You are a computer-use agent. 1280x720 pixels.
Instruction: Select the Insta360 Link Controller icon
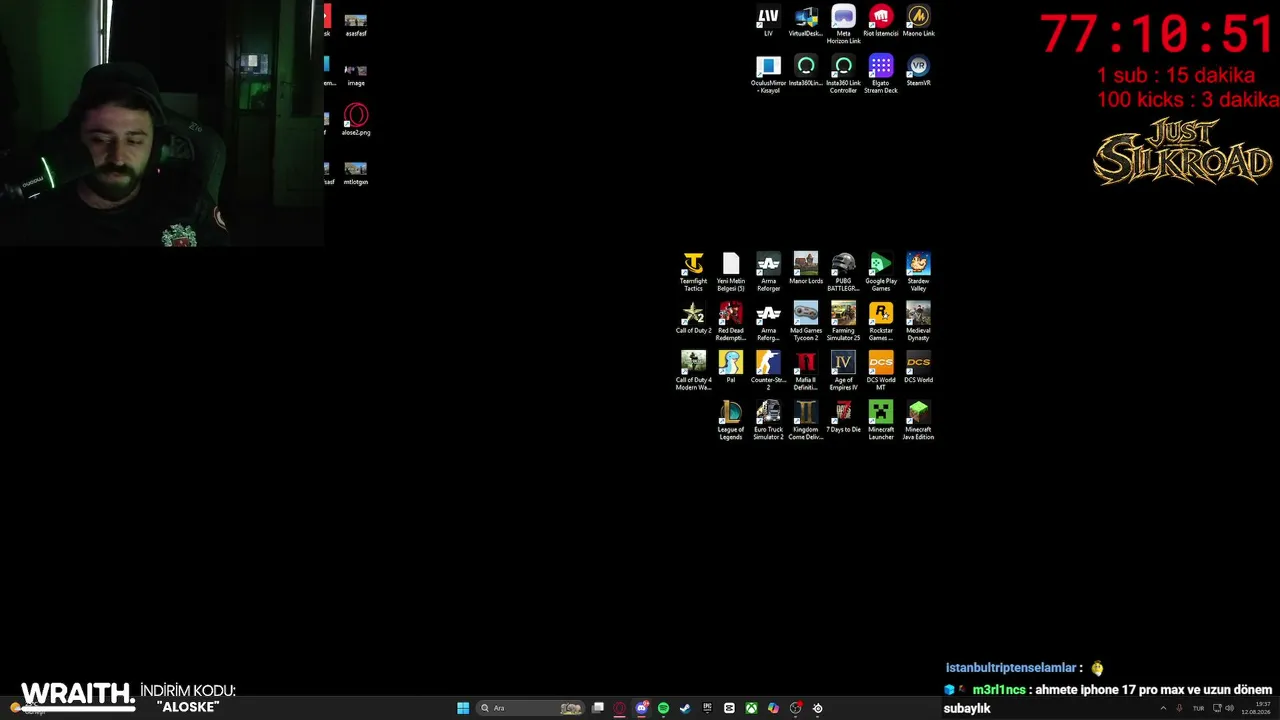843,74
